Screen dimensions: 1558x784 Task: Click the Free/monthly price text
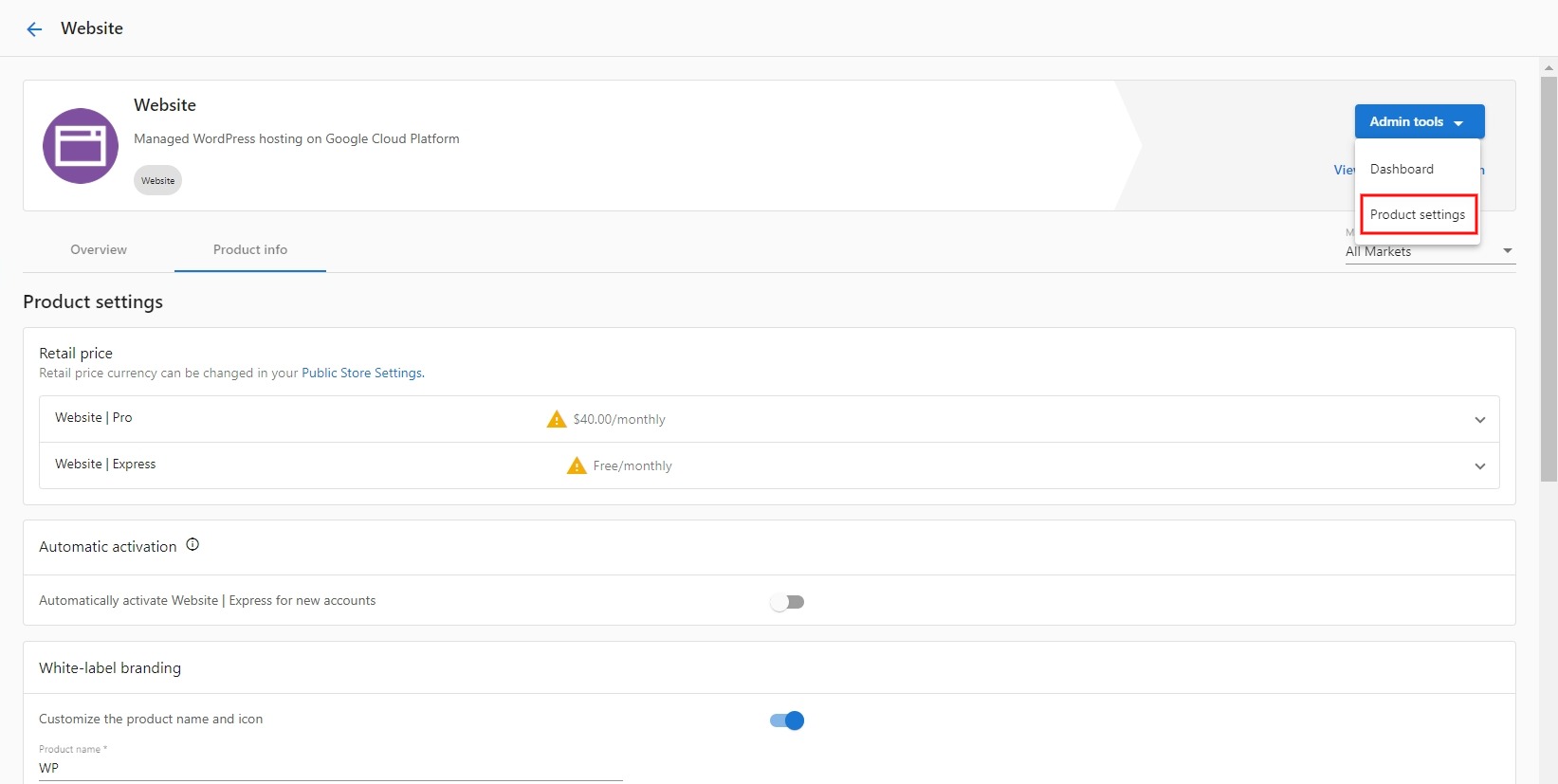pyautogui.click(x=632, y=465)
